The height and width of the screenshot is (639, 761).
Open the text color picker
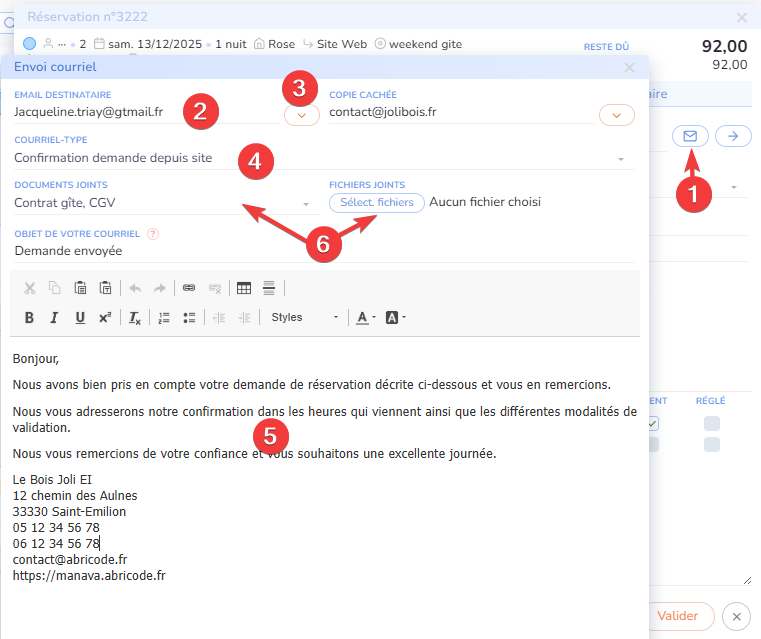pyautogui.click(x=364, y=318)
